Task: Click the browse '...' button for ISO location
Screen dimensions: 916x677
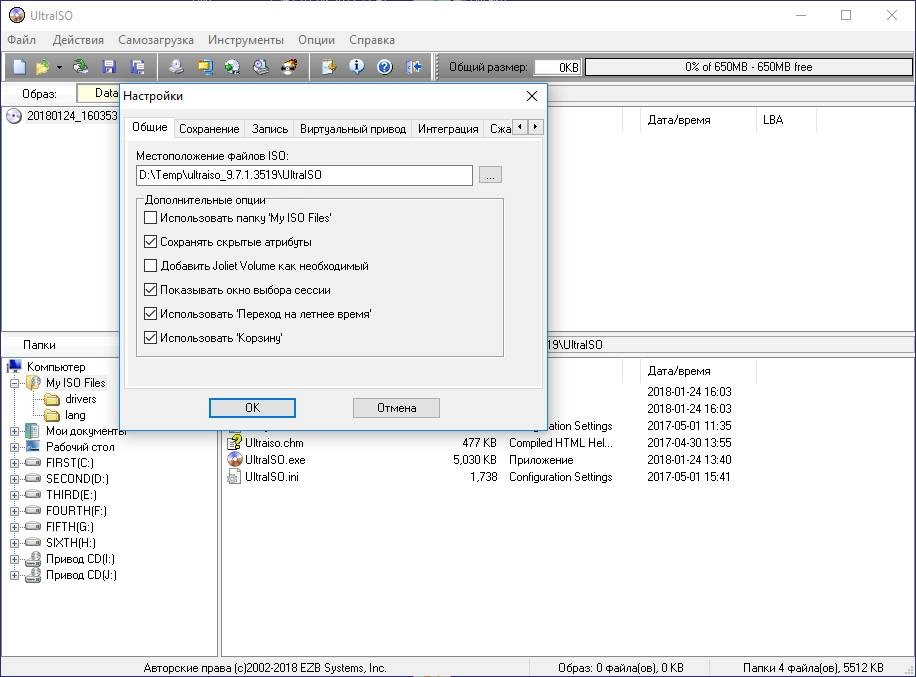Action: (490, 175)
